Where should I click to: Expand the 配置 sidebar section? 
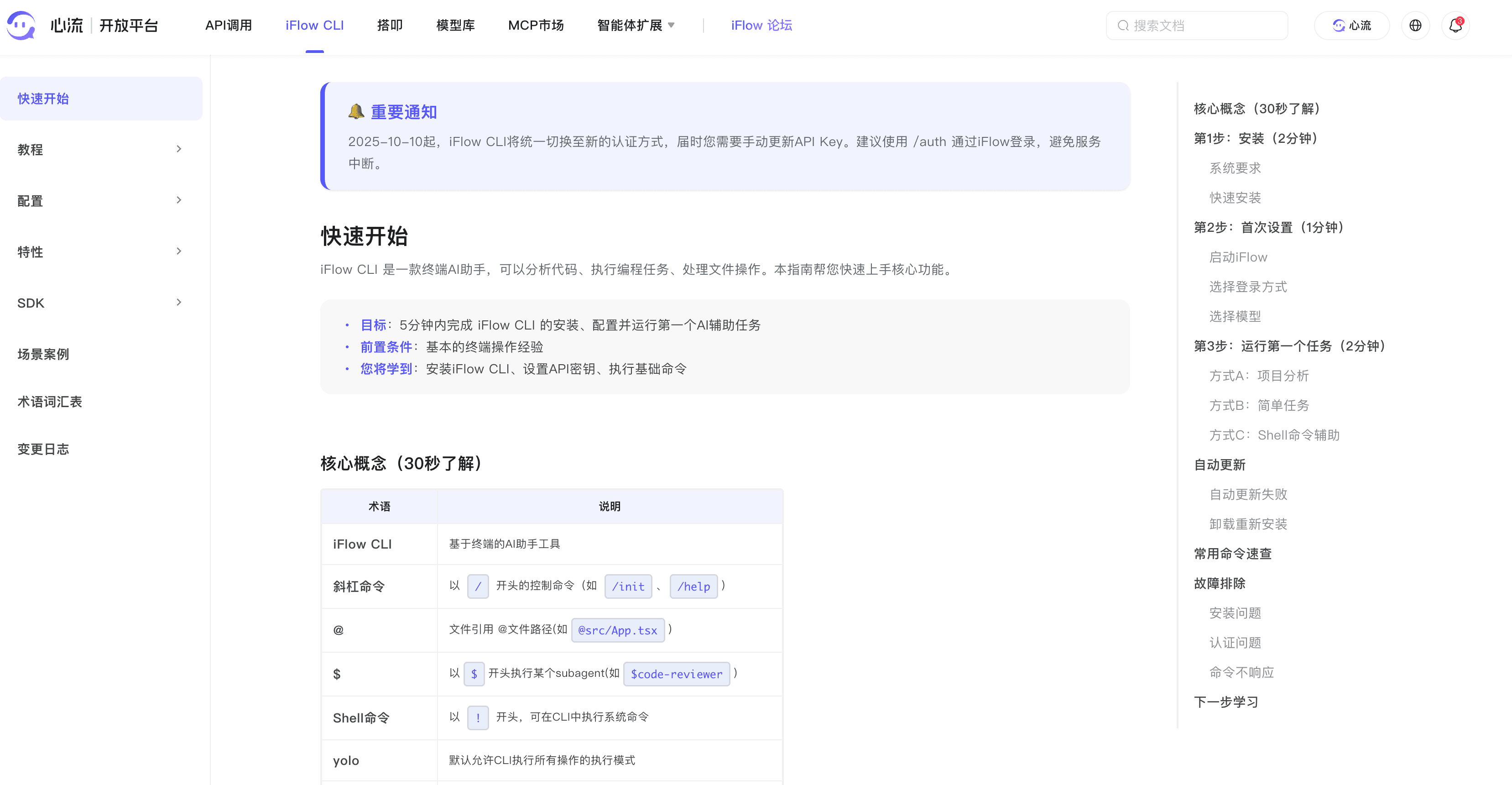tap(30, 201)
